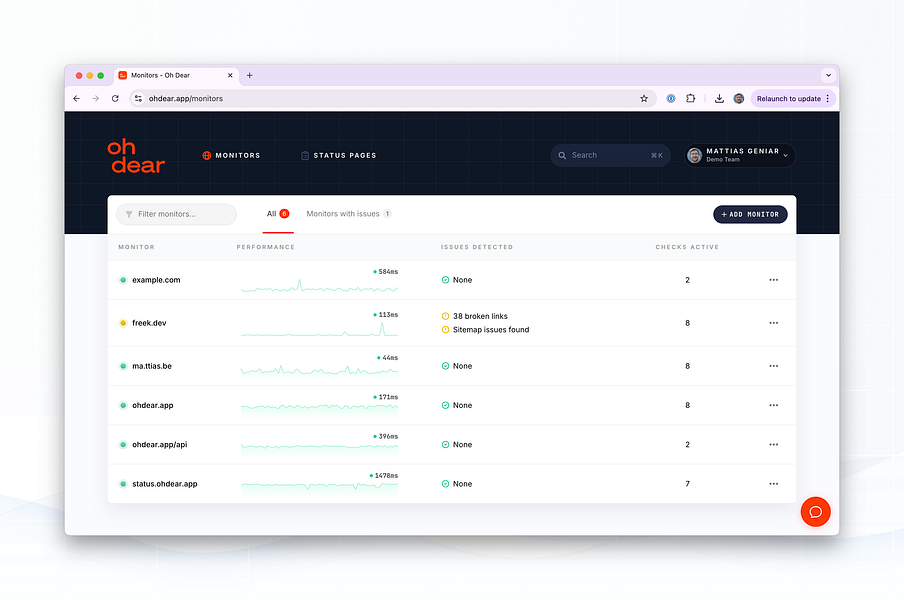Open the Chrome three-dot menu
The width and height of the screenshot is (904, 600).
[828, 99]
